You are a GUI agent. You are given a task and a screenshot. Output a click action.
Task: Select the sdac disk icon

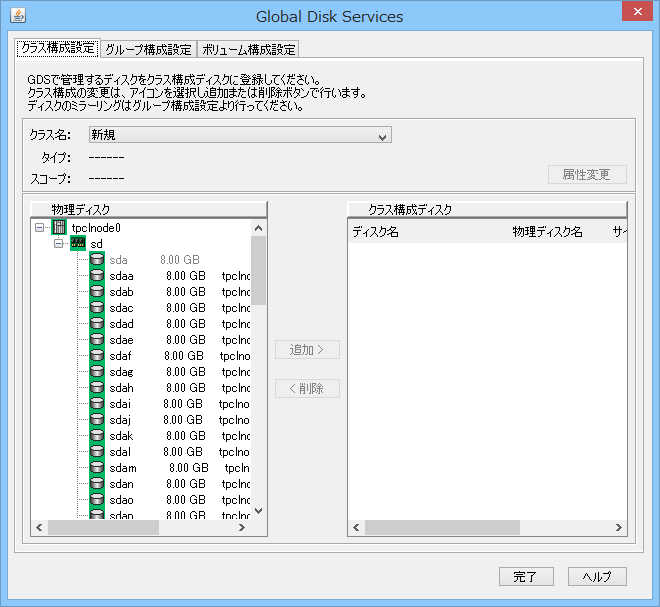pos(97,307)
